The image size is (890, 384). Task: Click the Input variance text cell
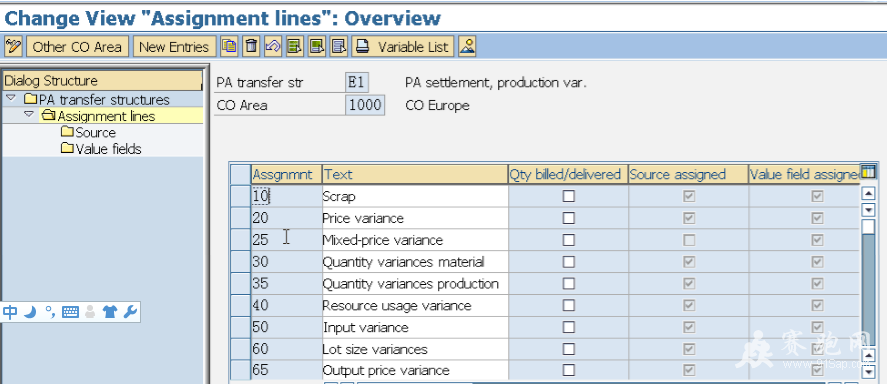[x=415, y=327]
